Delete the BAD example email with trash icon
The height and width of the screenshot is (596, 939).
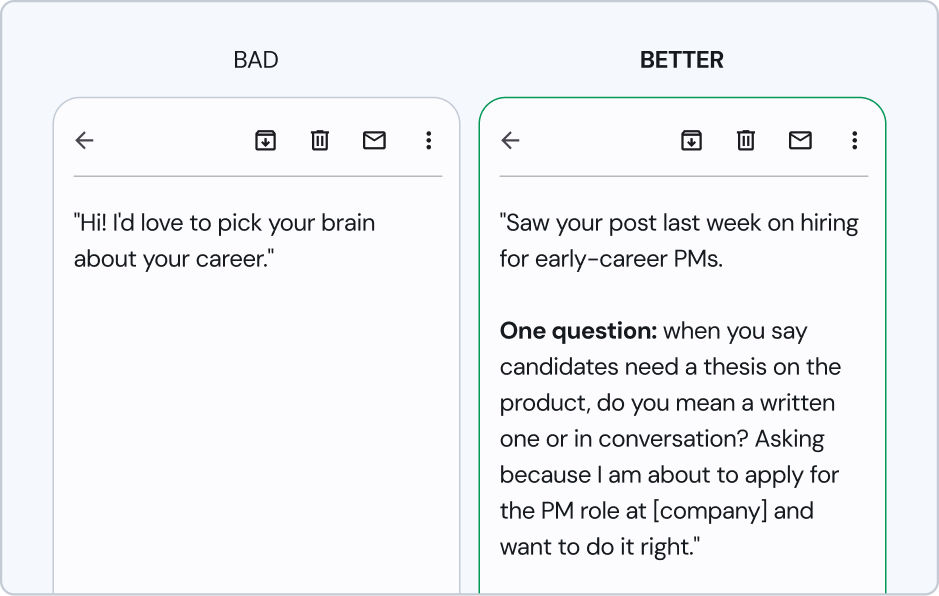[x=320, y=140]
